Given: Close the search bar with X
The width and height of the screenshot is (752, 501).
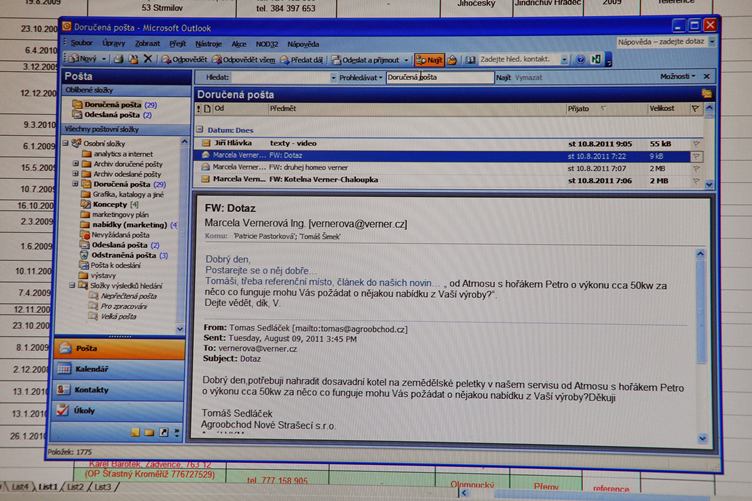Looking at the screenshot, I should pyautogui.click(x=706, y=76).
